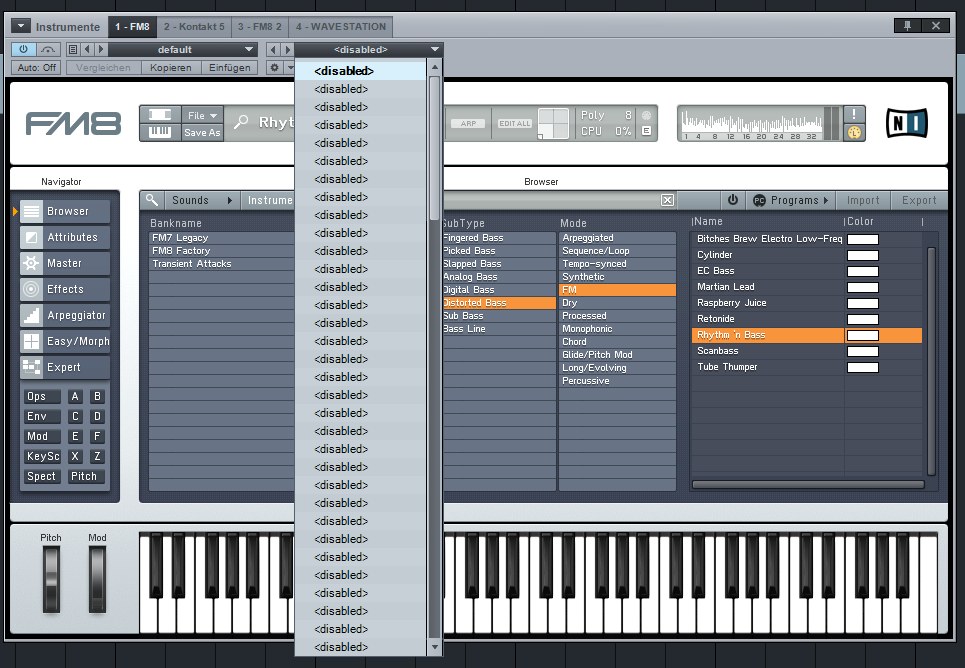Toggle the Env section button
The image size is (965, 668).
[41, 416]
